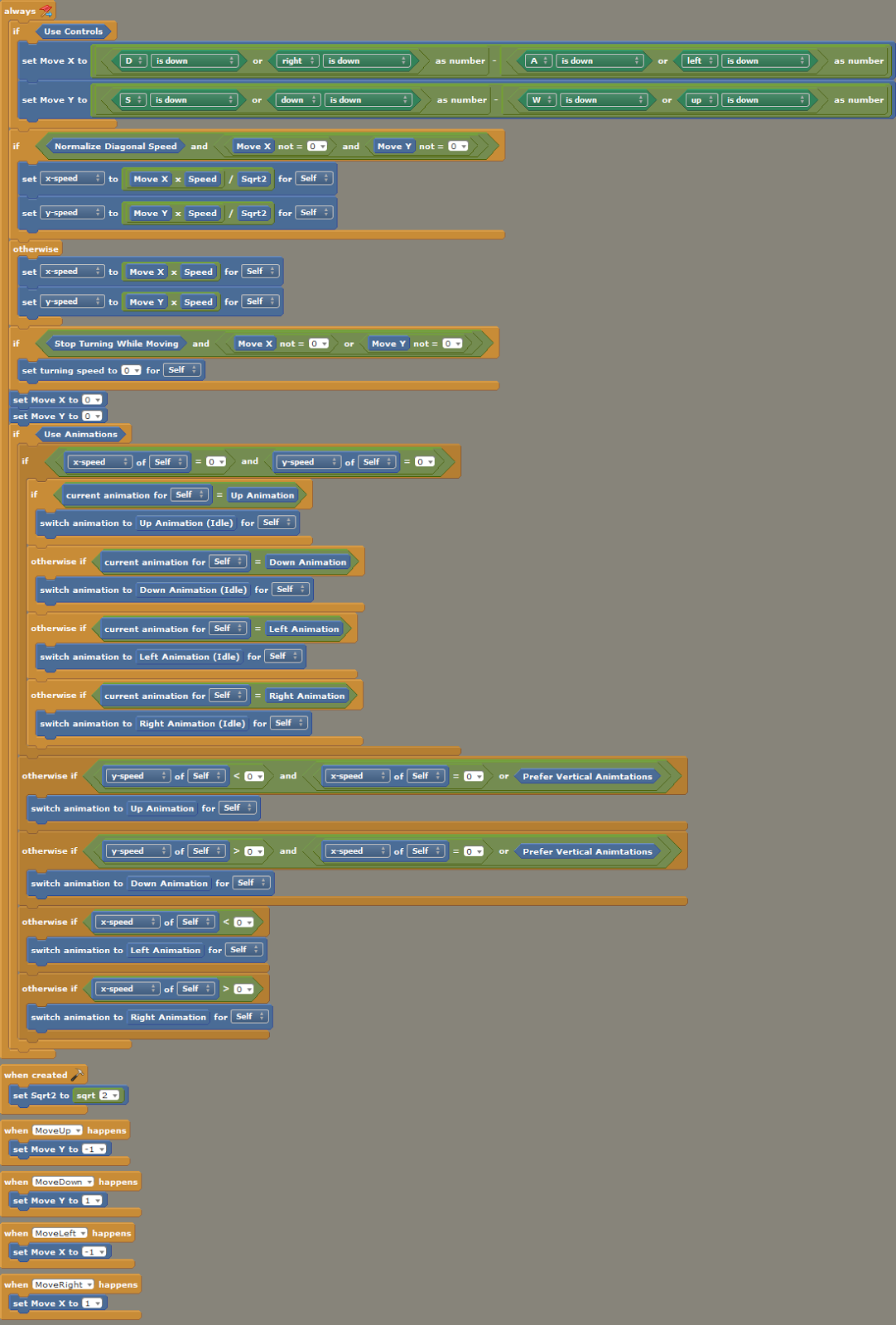Open Self dropdown after Down Animation (Idle)

[291, 589]
